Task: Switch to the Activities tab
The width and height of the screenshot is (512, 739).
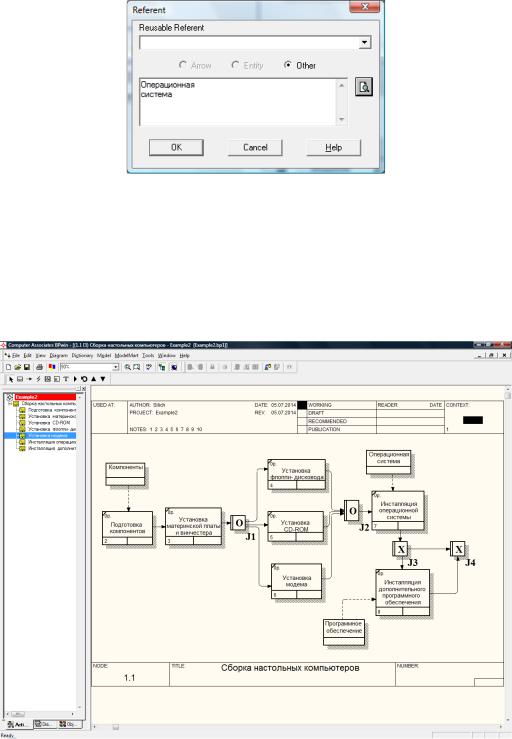Action: pos(17,724)
